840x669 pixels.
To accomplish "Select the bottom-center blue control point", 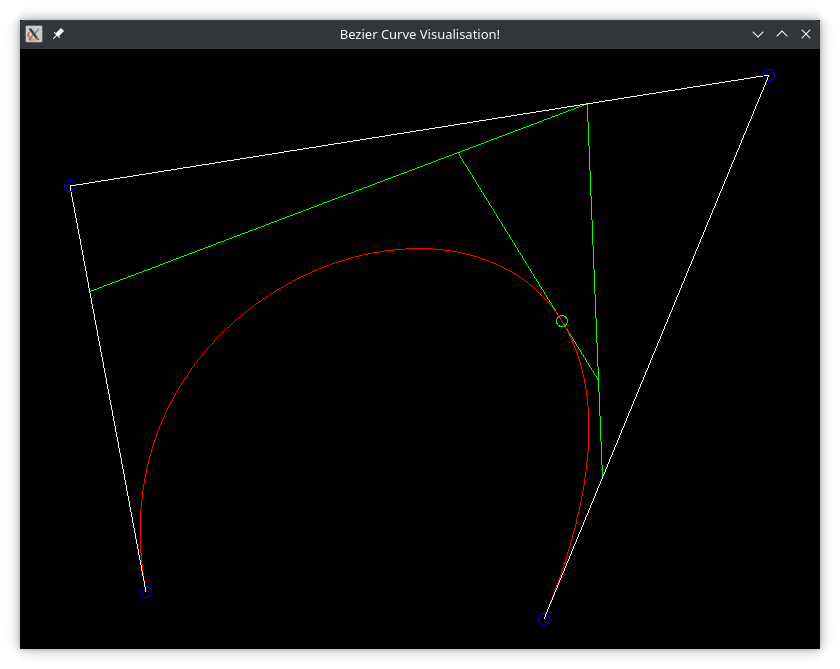I will pos(543,619).
